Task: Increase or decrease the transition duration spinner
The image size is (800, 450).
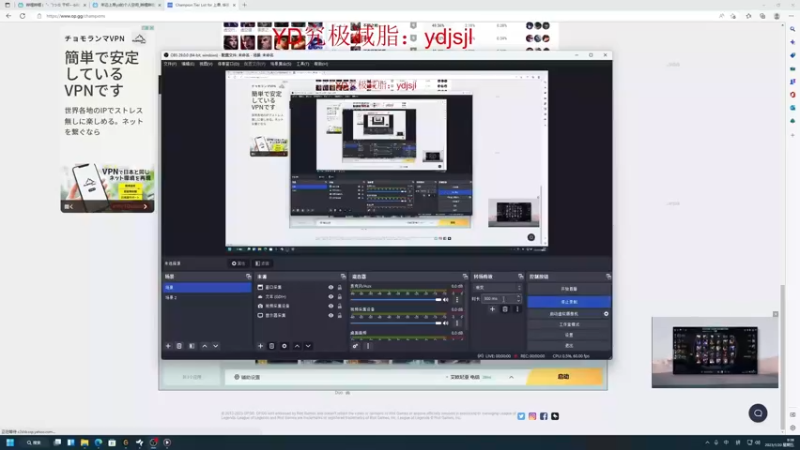Action: click(518, 298)
